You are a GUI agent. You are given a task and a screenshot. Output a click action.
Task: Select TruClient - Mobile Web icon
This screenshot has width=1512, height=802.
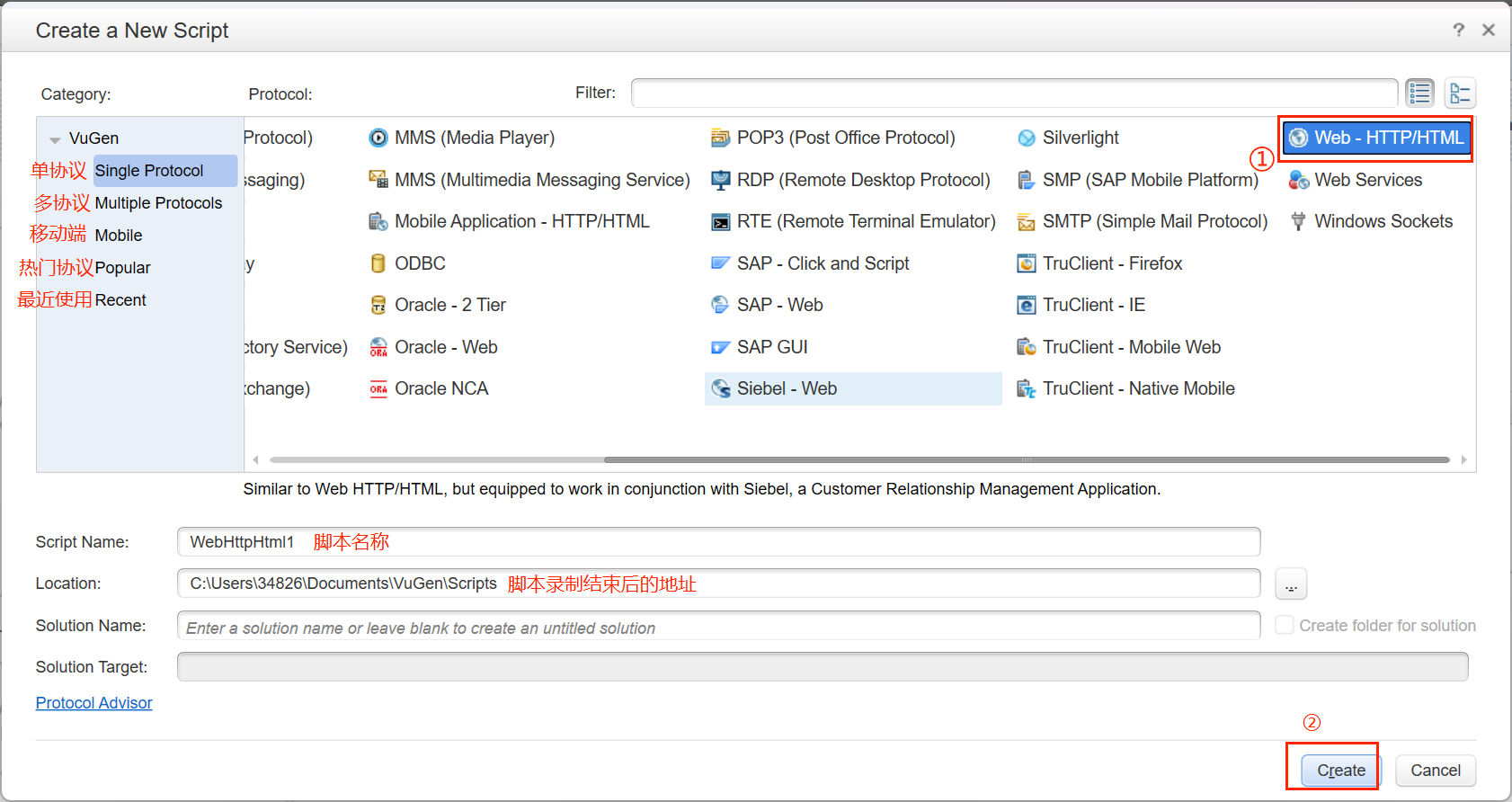[x=1027, y=347]
